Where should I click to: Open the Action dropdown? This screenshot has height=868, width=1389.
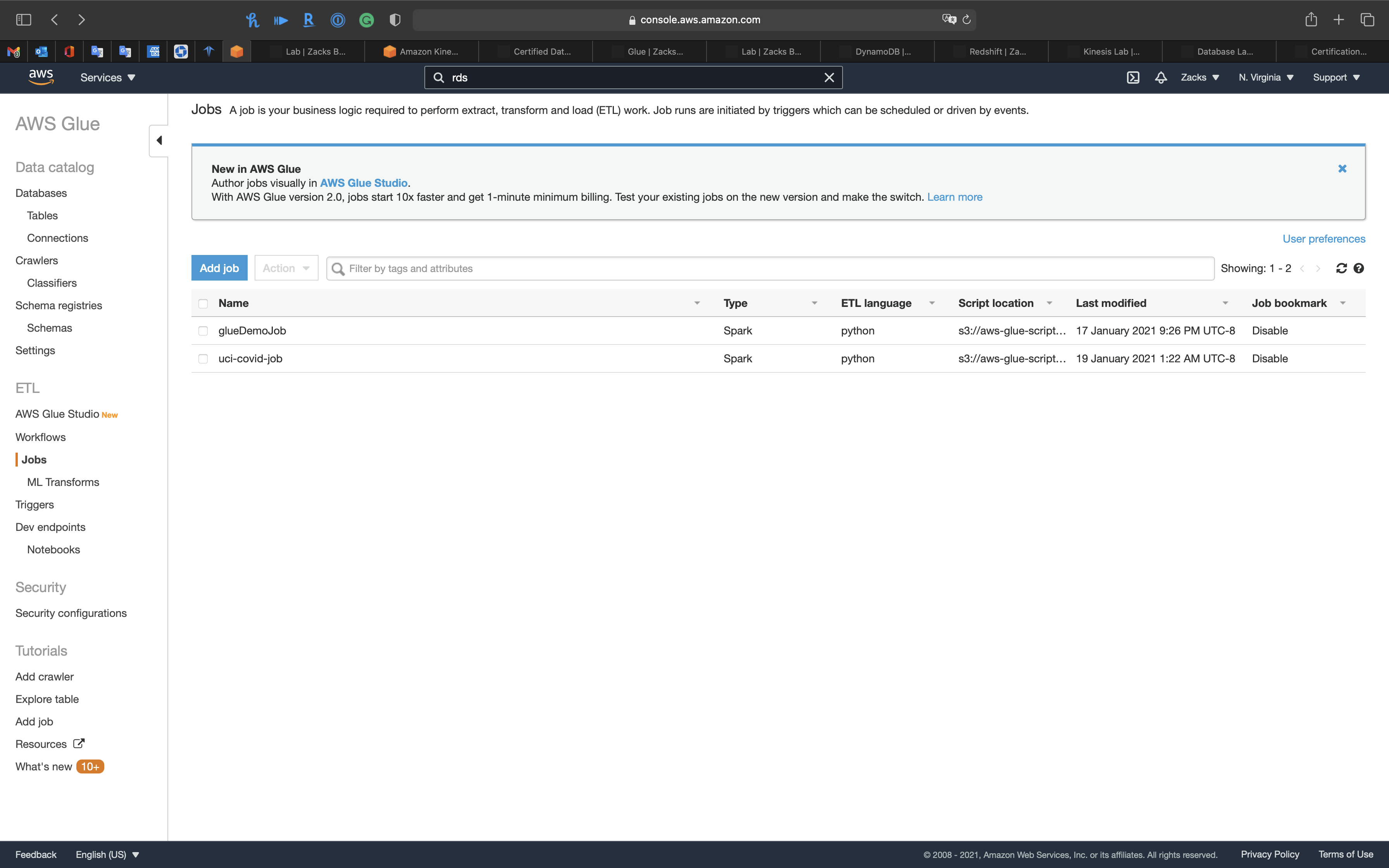point(286,268)
